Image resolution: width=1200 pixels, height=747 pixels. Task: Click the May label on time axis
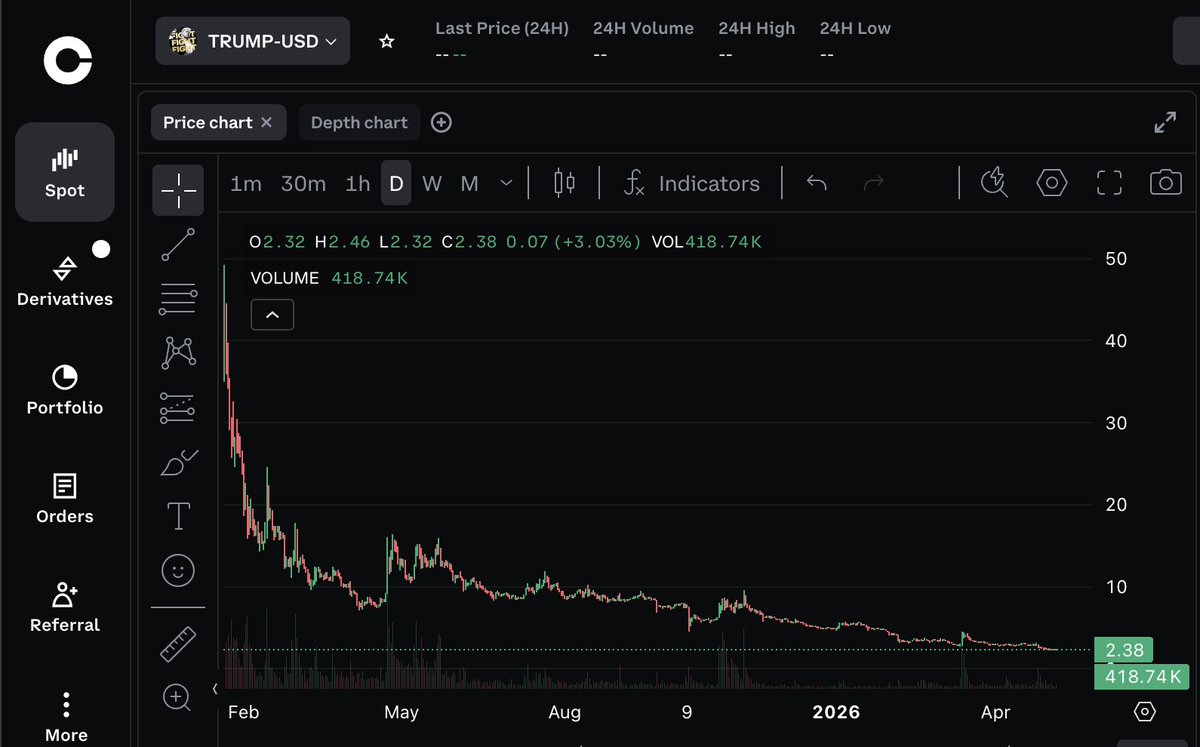point(401,712)
